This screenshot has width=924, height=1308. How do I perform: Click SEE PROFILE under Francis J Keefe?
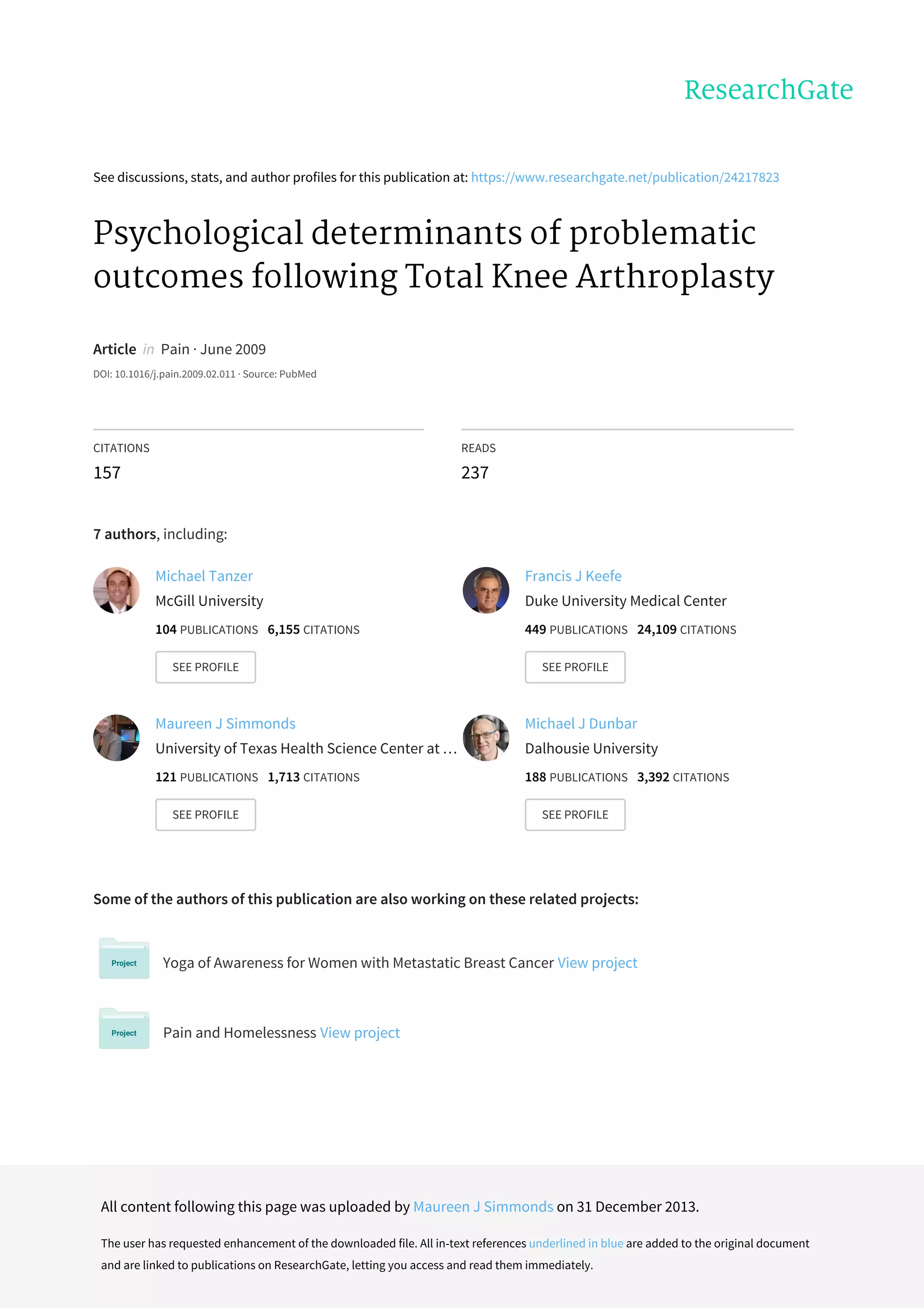coord(575,667)
